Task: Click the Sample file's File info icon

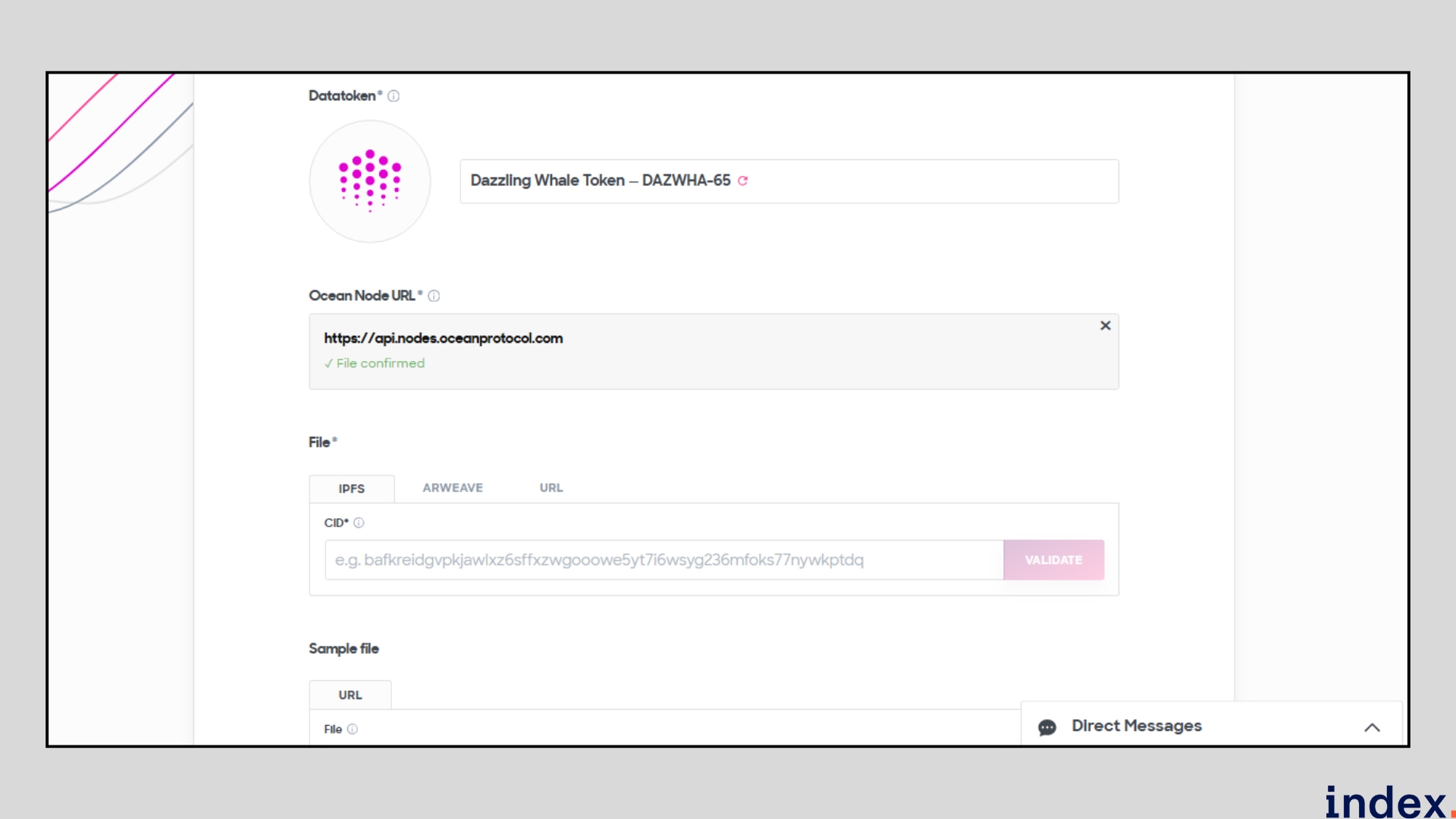Action: coord(353,730)
